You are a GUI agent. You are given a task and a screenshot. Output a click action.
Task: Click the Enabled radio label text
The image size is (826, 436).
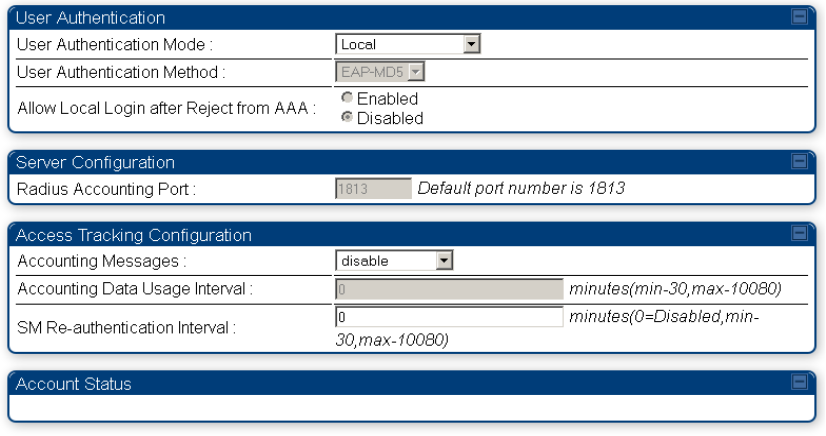(387, 98)
